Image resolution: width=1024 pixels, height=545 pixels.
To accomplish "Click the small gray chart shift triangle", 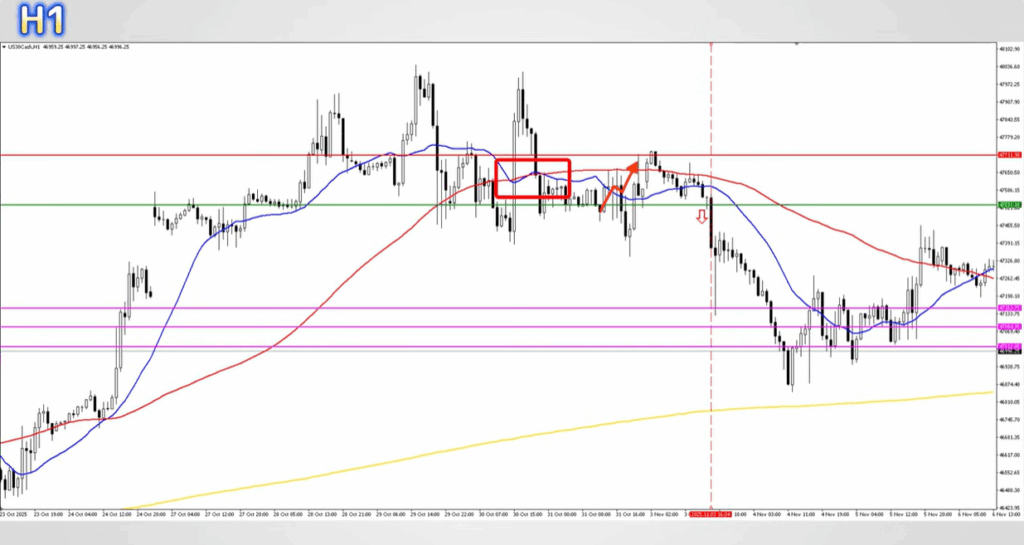I will coord(796,44).
